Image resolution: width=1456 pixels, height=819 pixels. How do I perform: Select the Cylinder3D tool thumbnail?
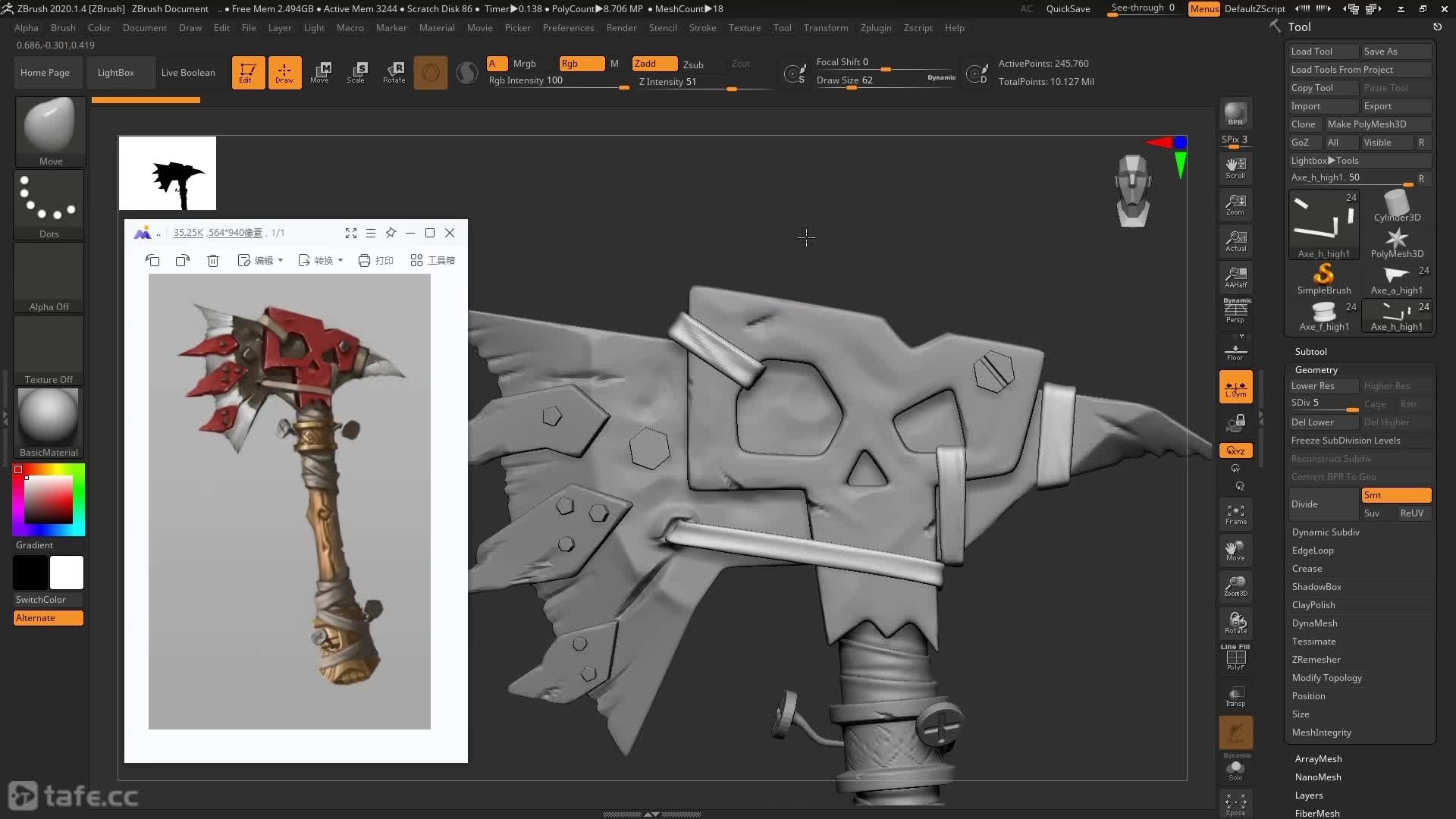coord(1397,206)
